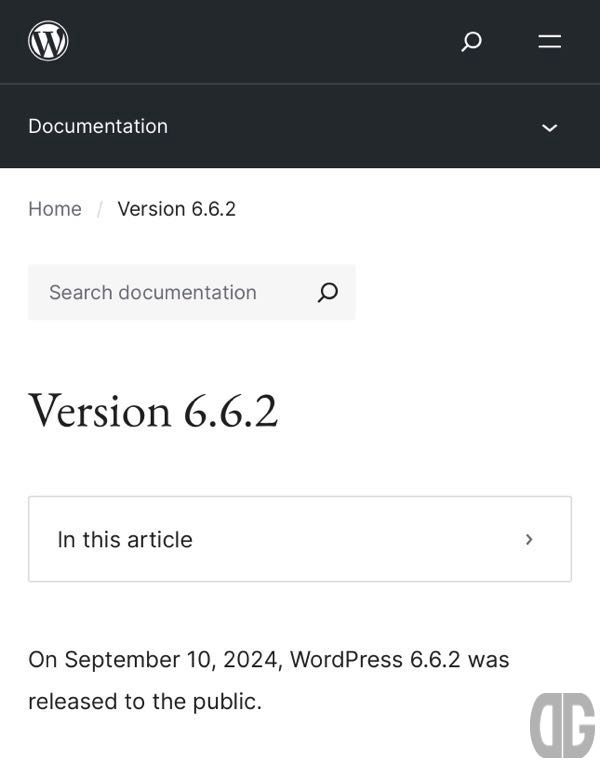Click blank area right of search box
600x763 pixels.
pos(462,292)
